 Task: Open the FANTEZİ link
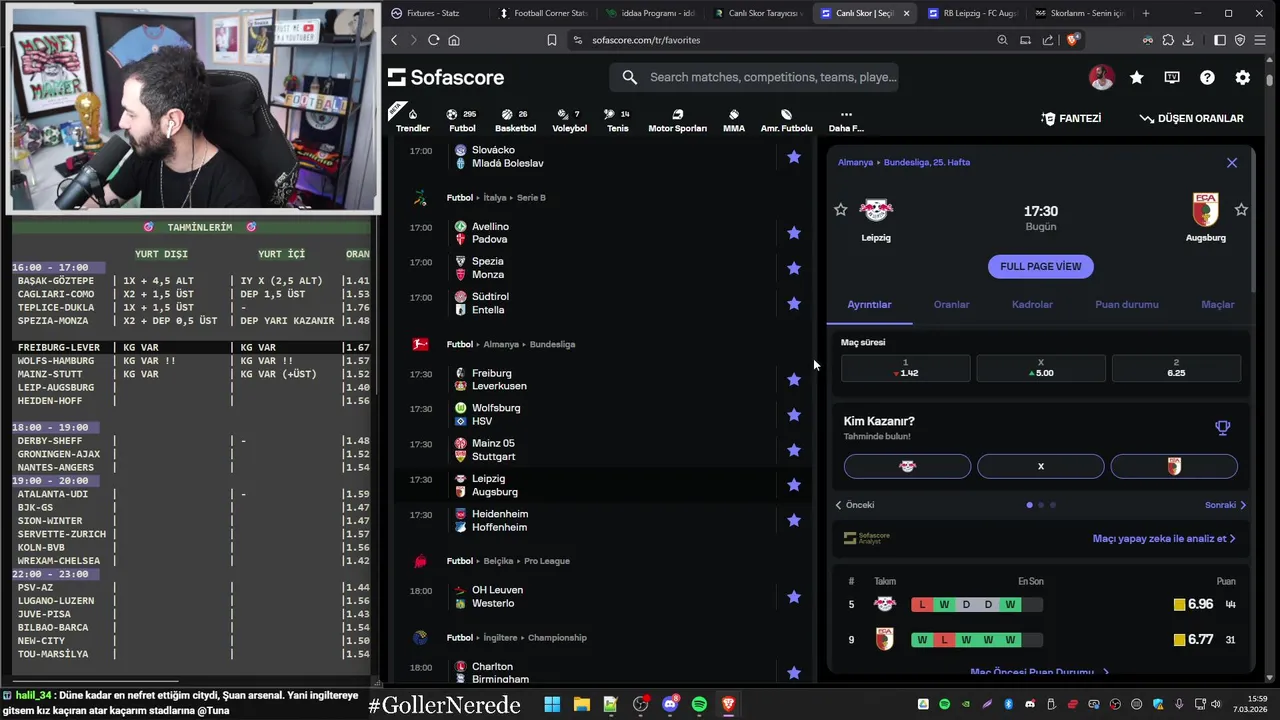point(1071,118)
